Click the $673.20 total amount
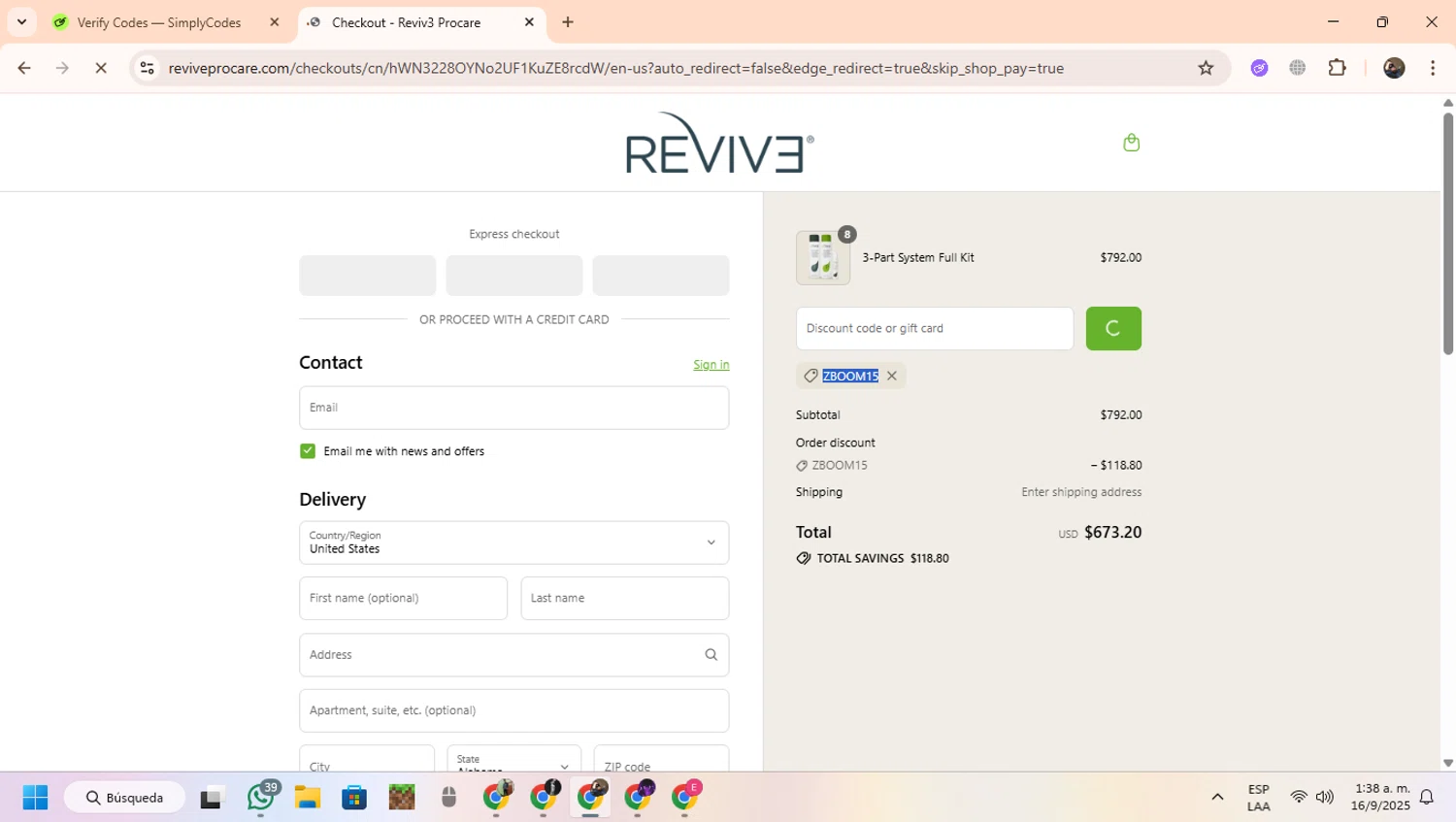Image resolution: width=1456 pixels, height=822 pixels. [1112, 533]
